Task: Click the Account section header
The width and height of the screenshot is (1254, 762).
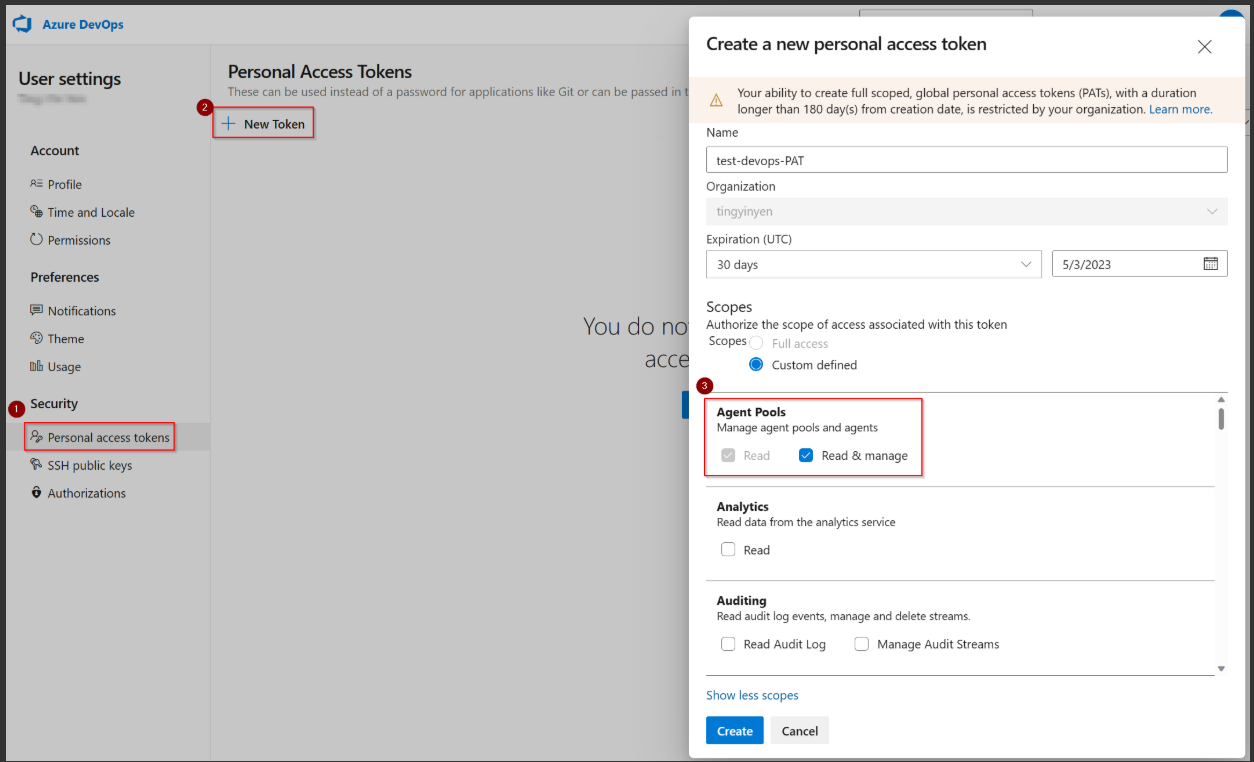Action: 55,151
